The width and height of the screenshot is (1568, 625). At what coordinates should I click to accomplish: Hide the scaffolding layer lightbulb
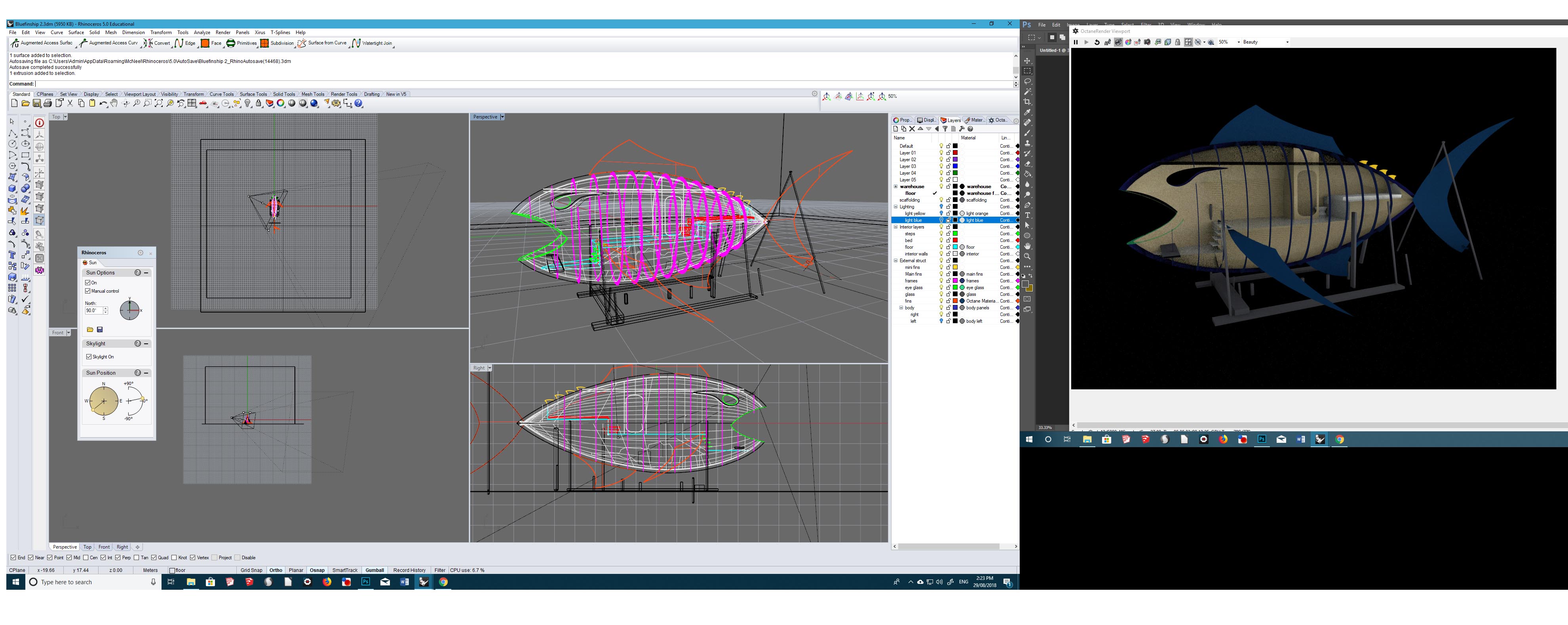pyautogui.click(x=941, y=200)
